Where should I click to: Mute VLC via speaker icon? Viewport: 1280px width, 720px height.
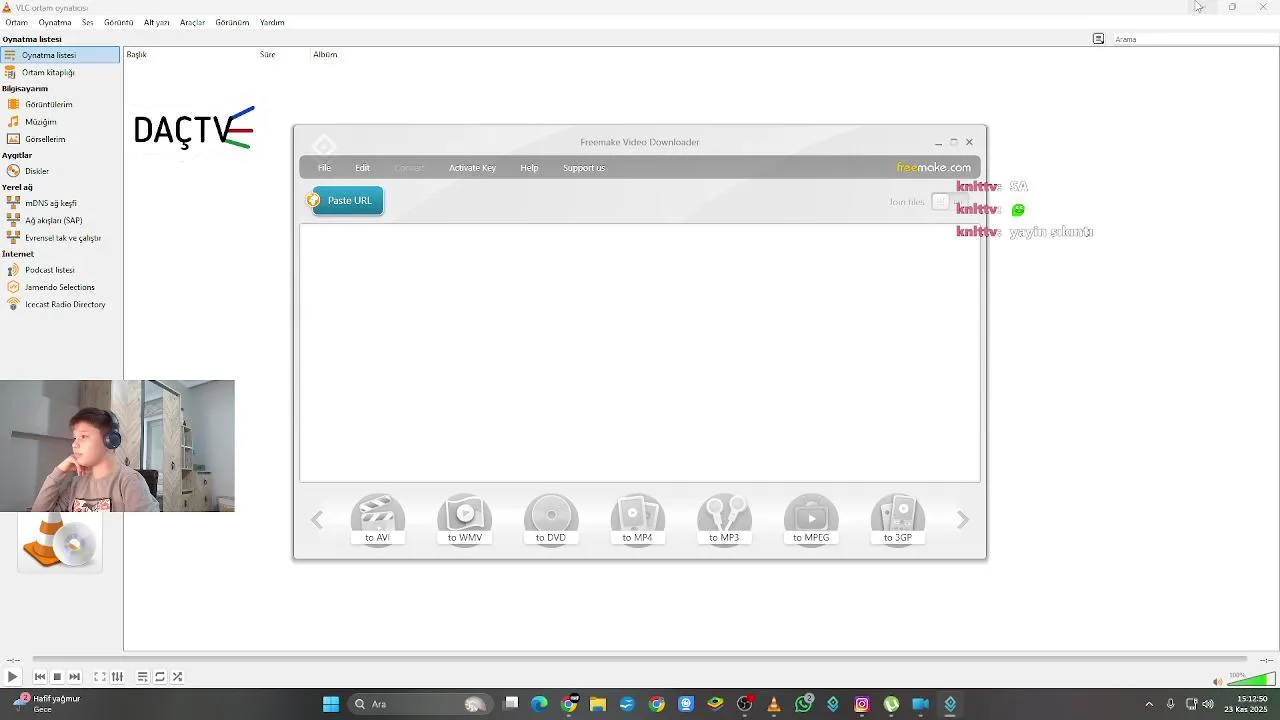point(1217,681)
